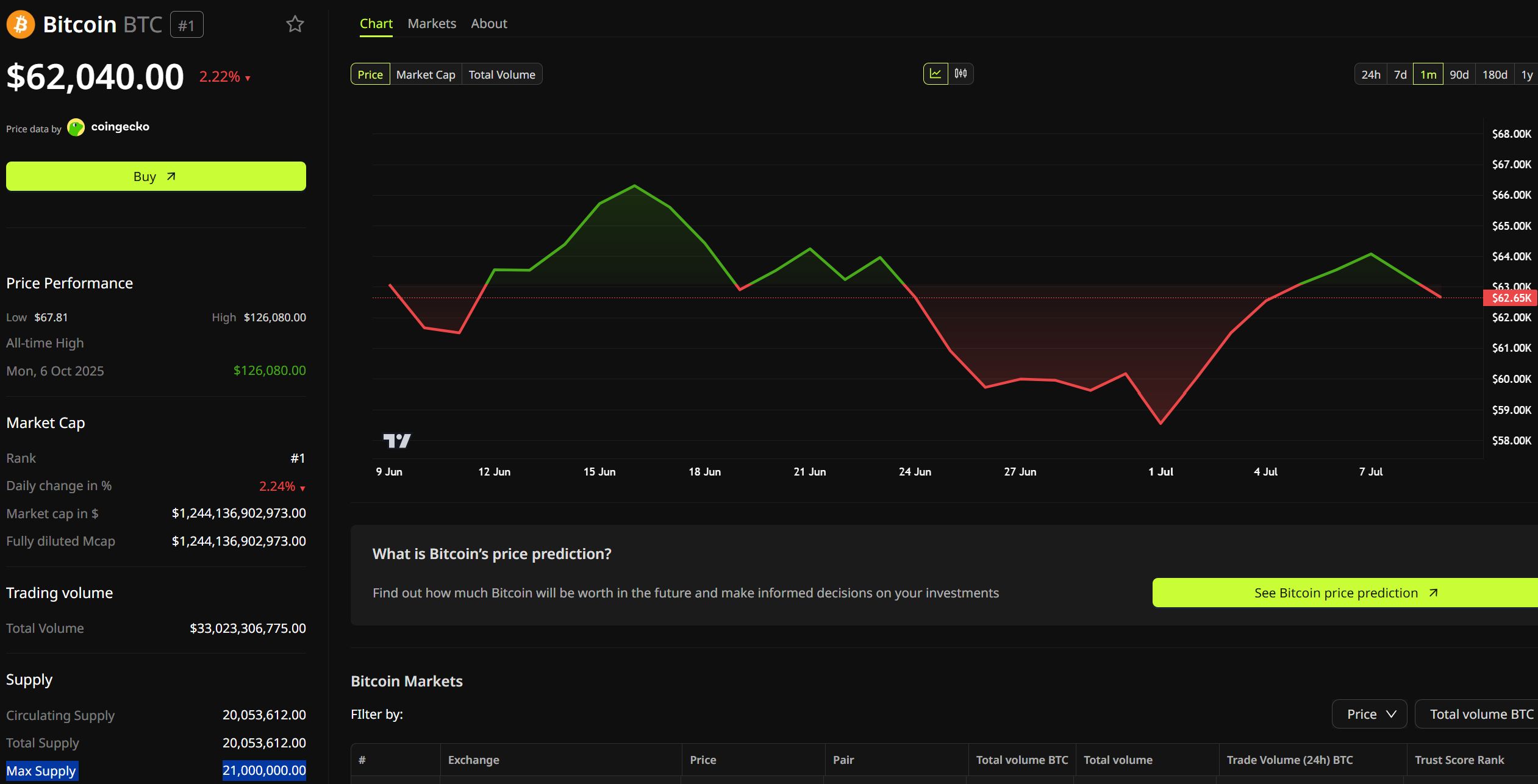This screenshot has width=1538, height=784.
Task: Click See Bitcoin price prediction button
Action: coord(1345,593)
